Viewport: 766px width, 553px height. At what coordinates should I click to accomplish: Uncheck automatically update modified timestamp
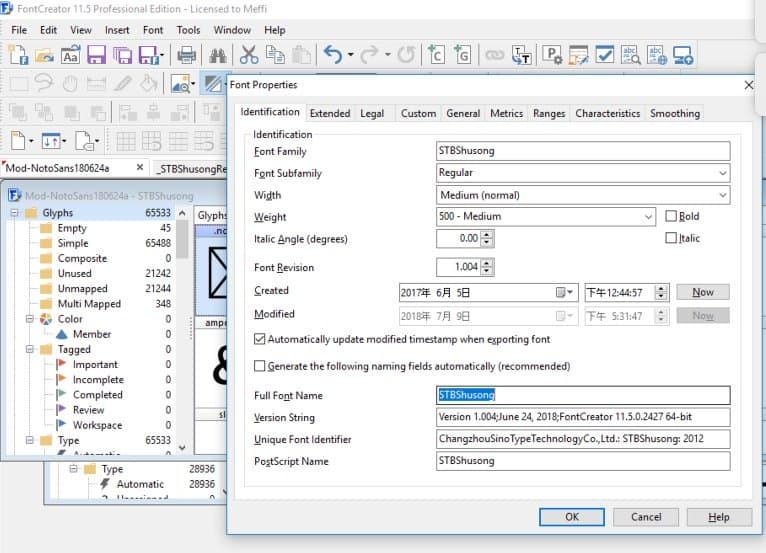tap(259, 339)
